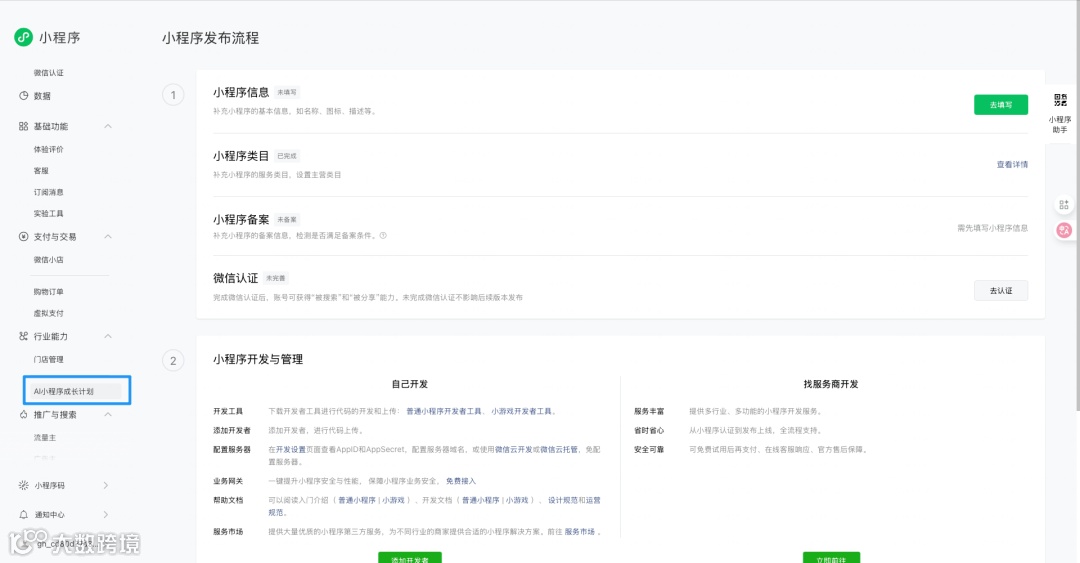Click the 小程序码 sunburst icon
This screenshot has height=563, width=1080.
[x=23, y=485]
